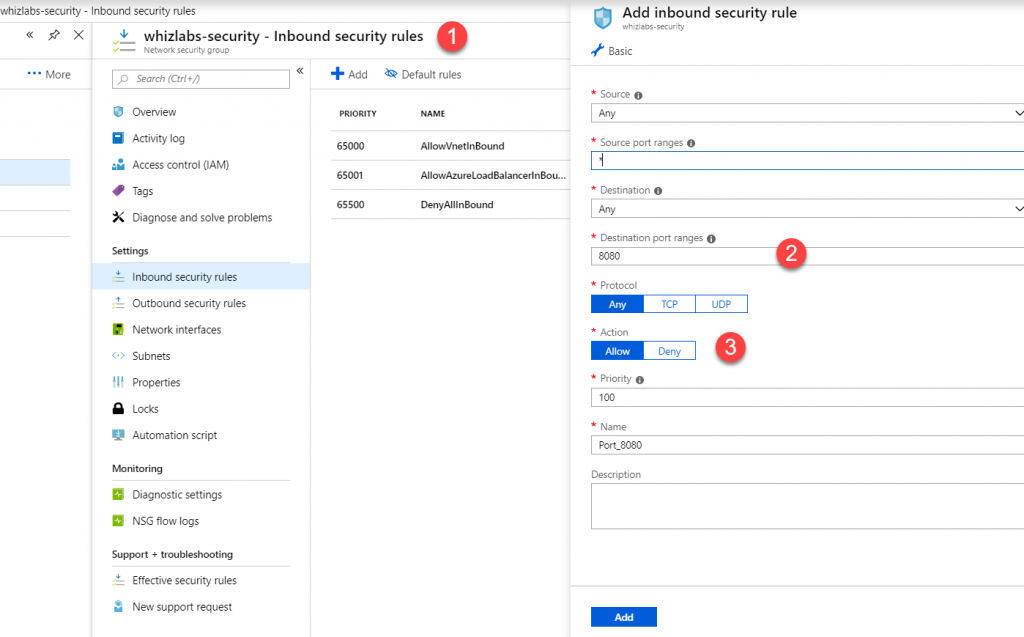Click the Overview shield icon in sidebar

click(x=118, y=112)
